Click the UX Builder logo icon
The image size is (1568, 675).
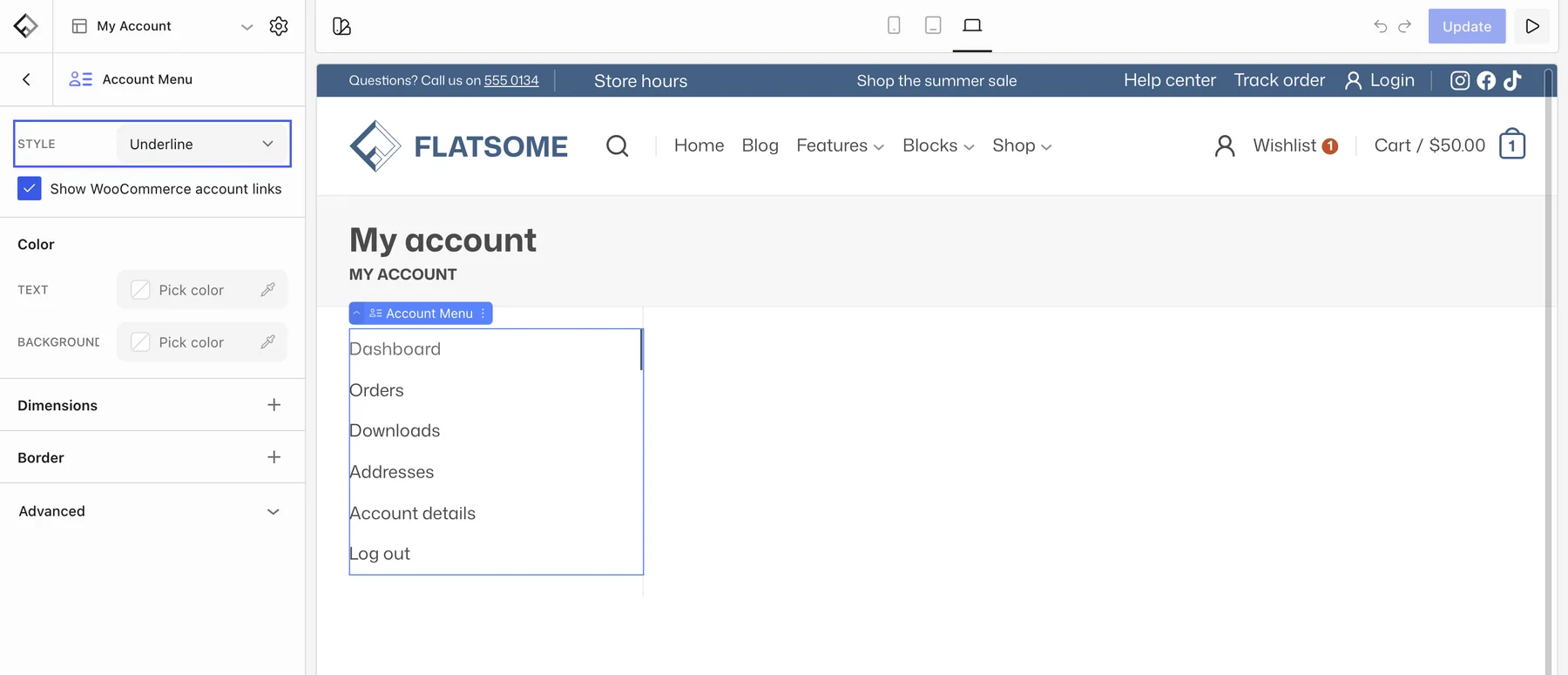coord(25,26)
